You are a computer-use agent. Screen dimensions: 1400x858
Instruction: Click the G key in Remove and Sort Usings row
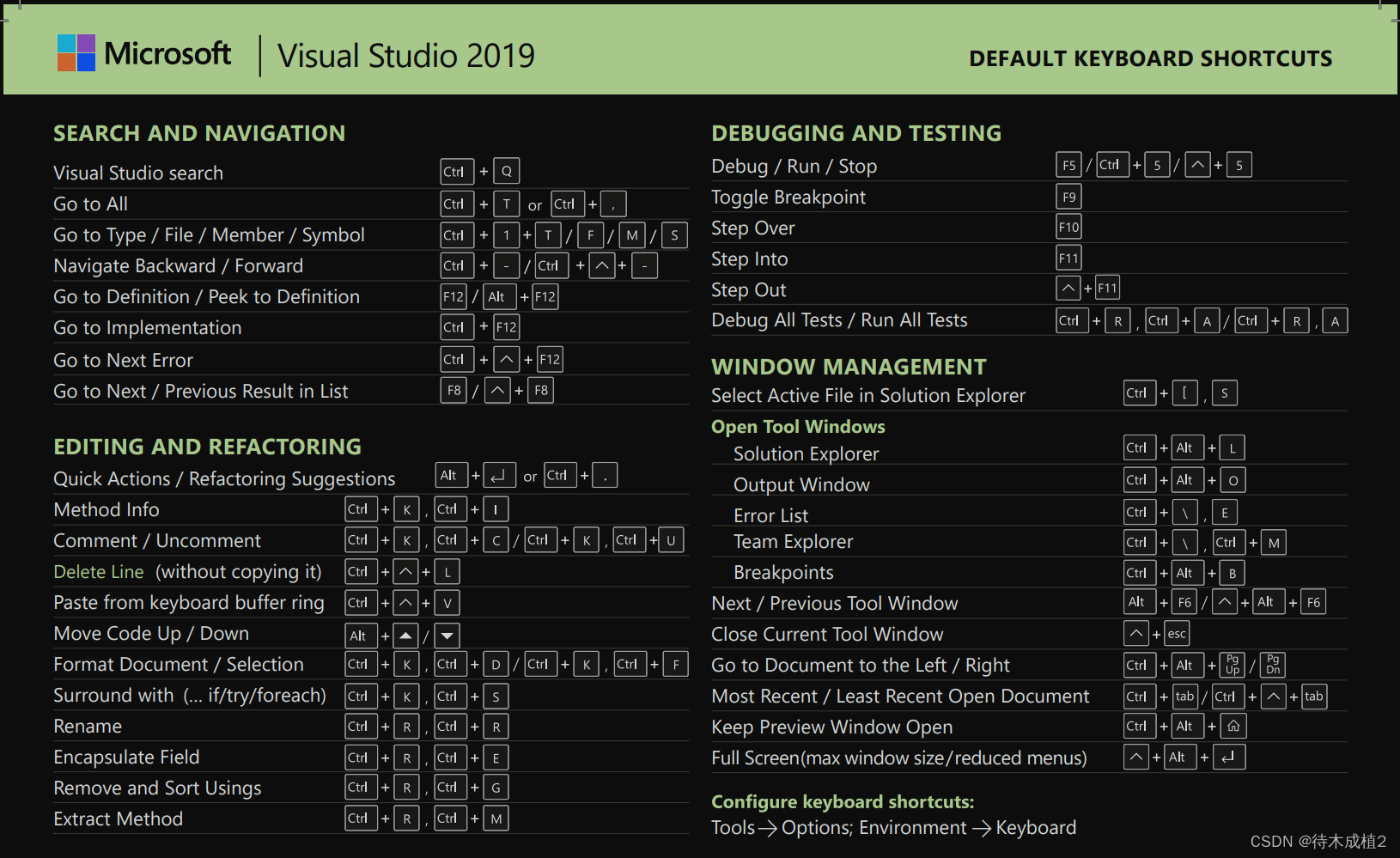click(496, 788)
